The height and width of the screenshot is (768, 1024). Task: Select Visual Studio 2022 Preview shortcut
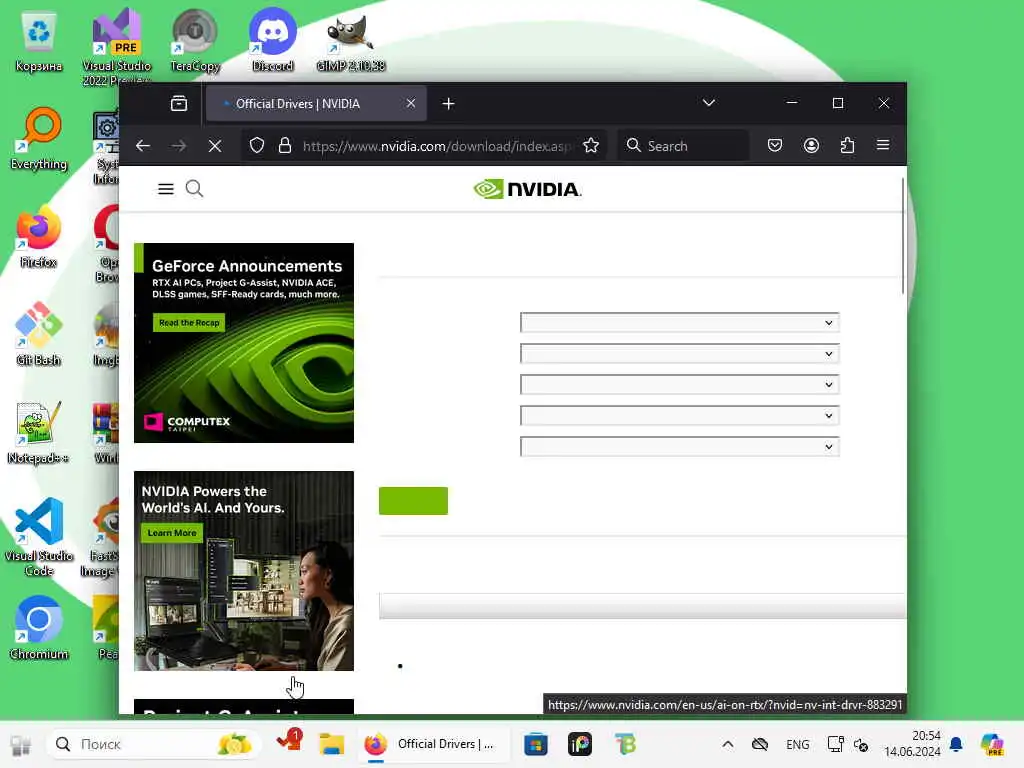(116, 46)
